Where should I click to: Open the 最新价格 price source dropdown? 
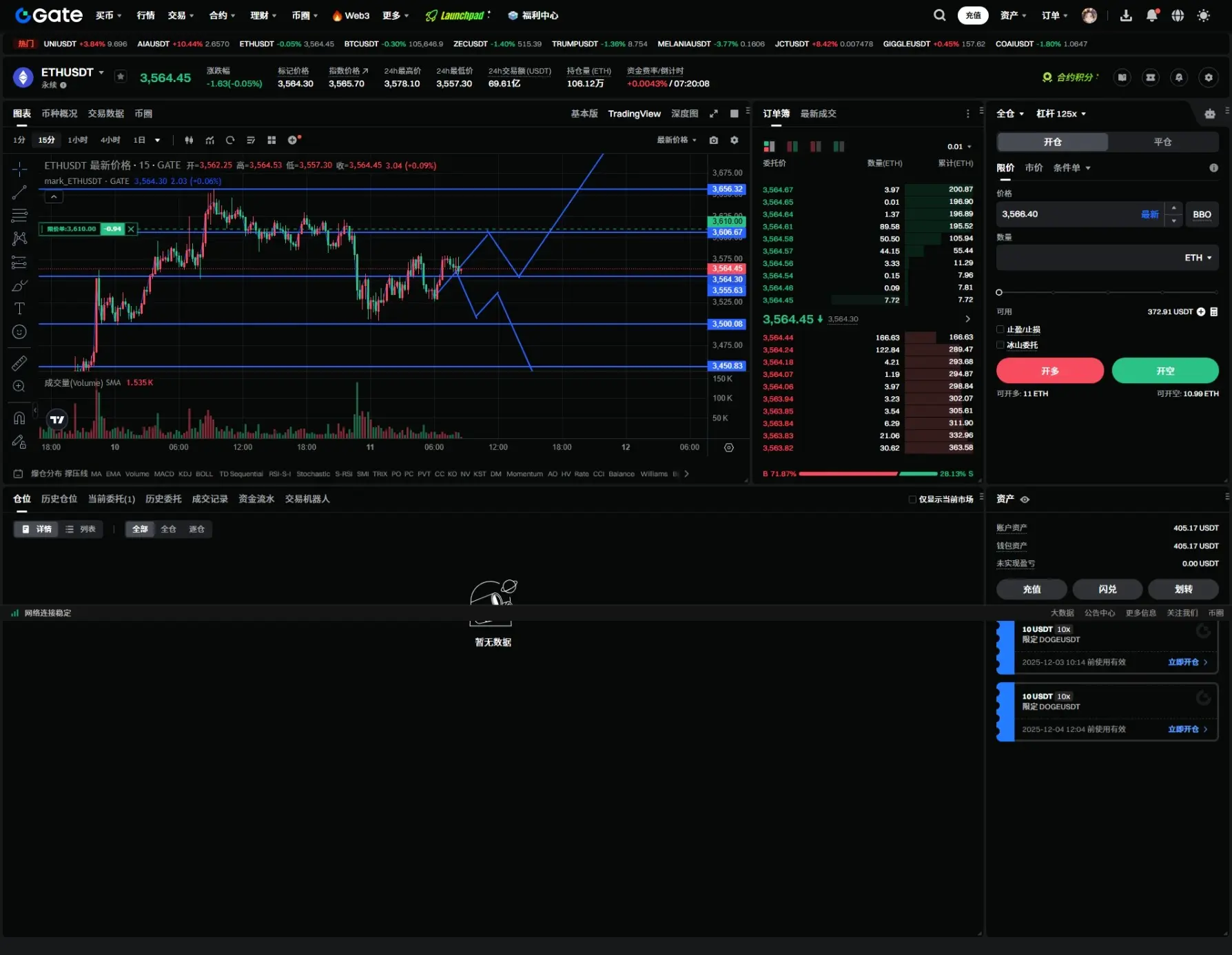[677, 140]
